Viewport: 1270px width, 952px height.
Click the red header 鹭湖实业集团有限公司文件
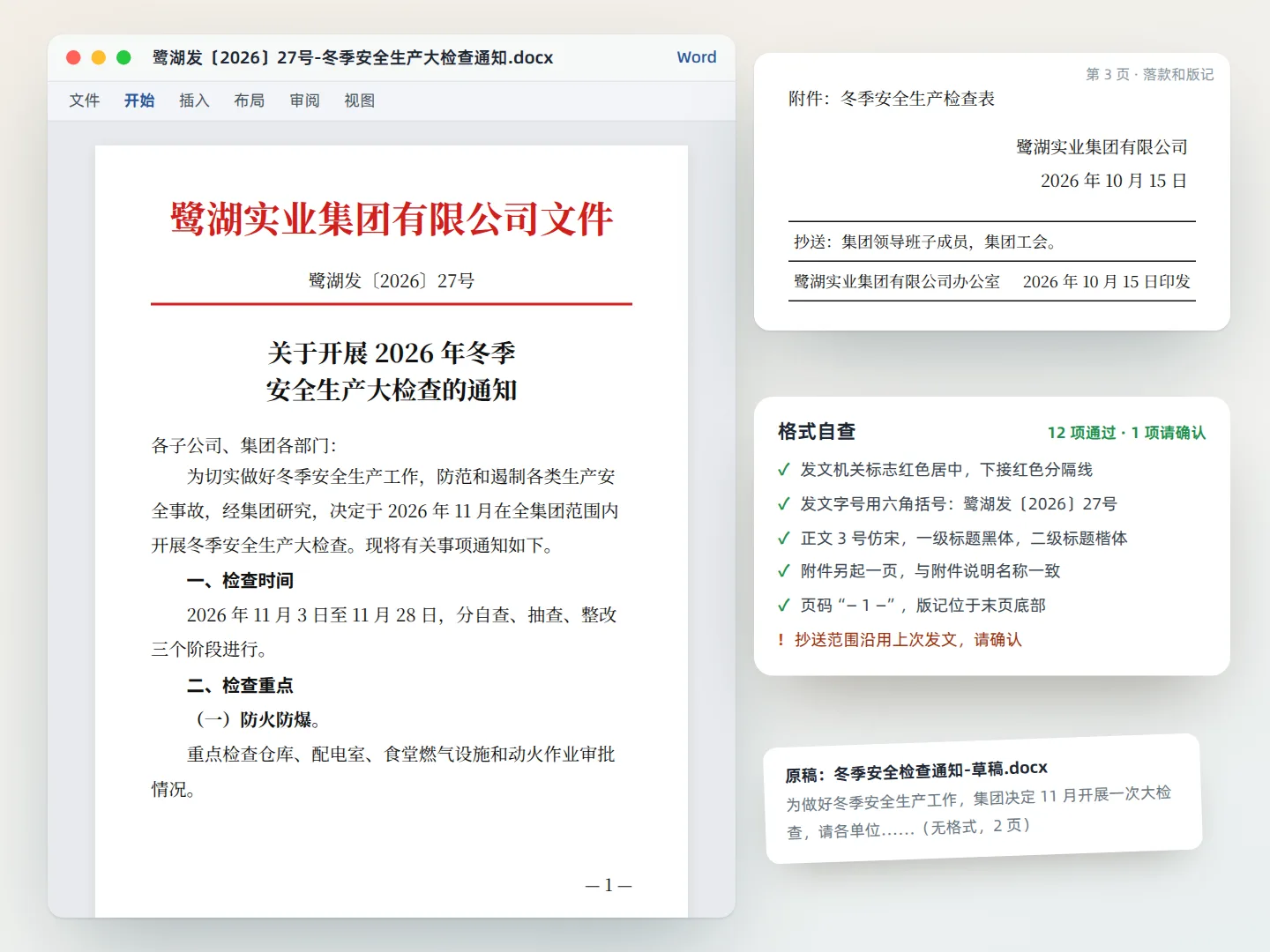tap(392, 219)
